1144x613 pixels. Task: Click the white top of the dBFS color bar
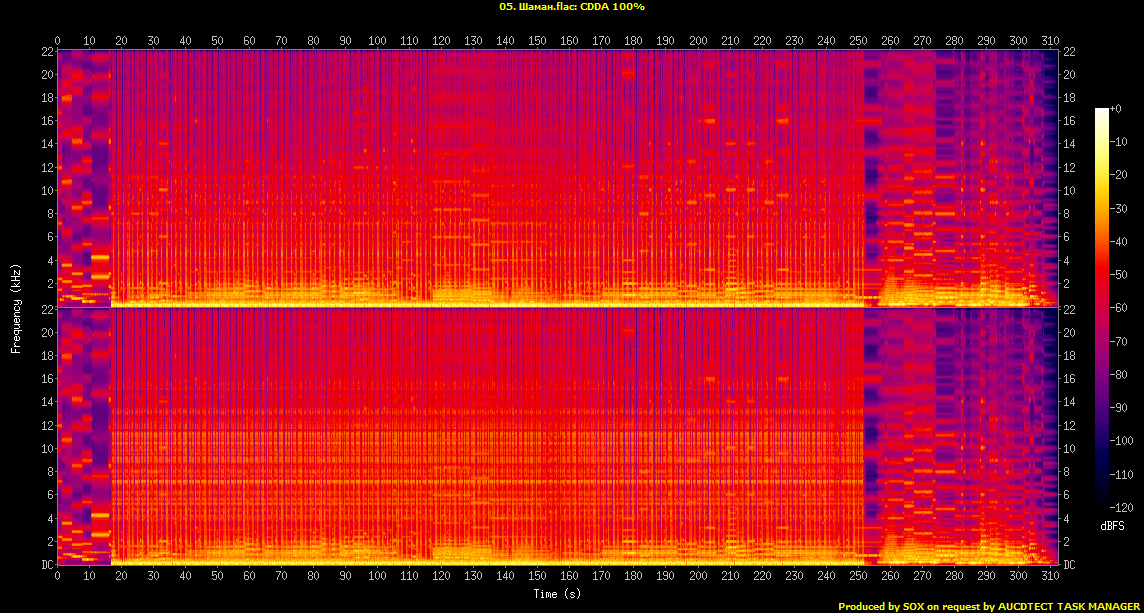1102,110
